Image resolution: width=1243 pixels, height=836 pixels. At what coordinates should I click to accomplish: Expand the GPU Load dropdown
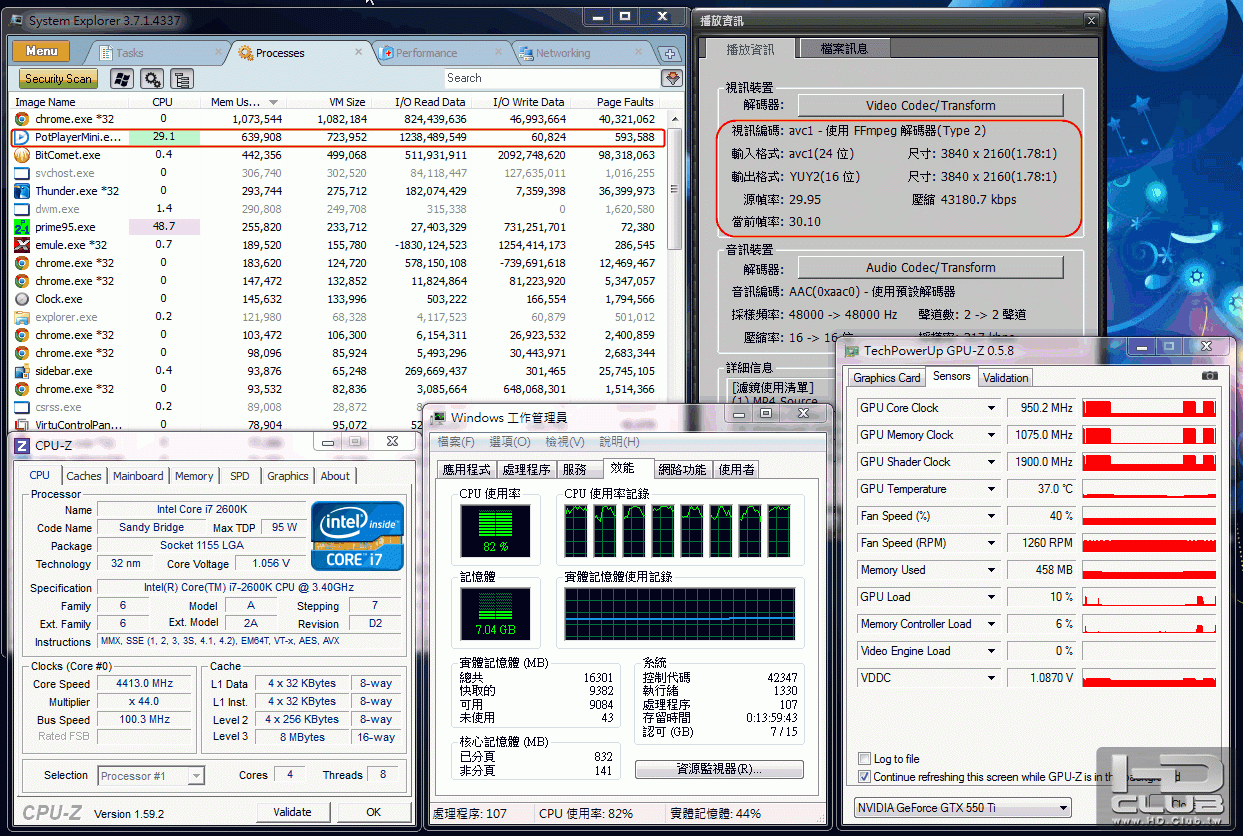point(991,597)
